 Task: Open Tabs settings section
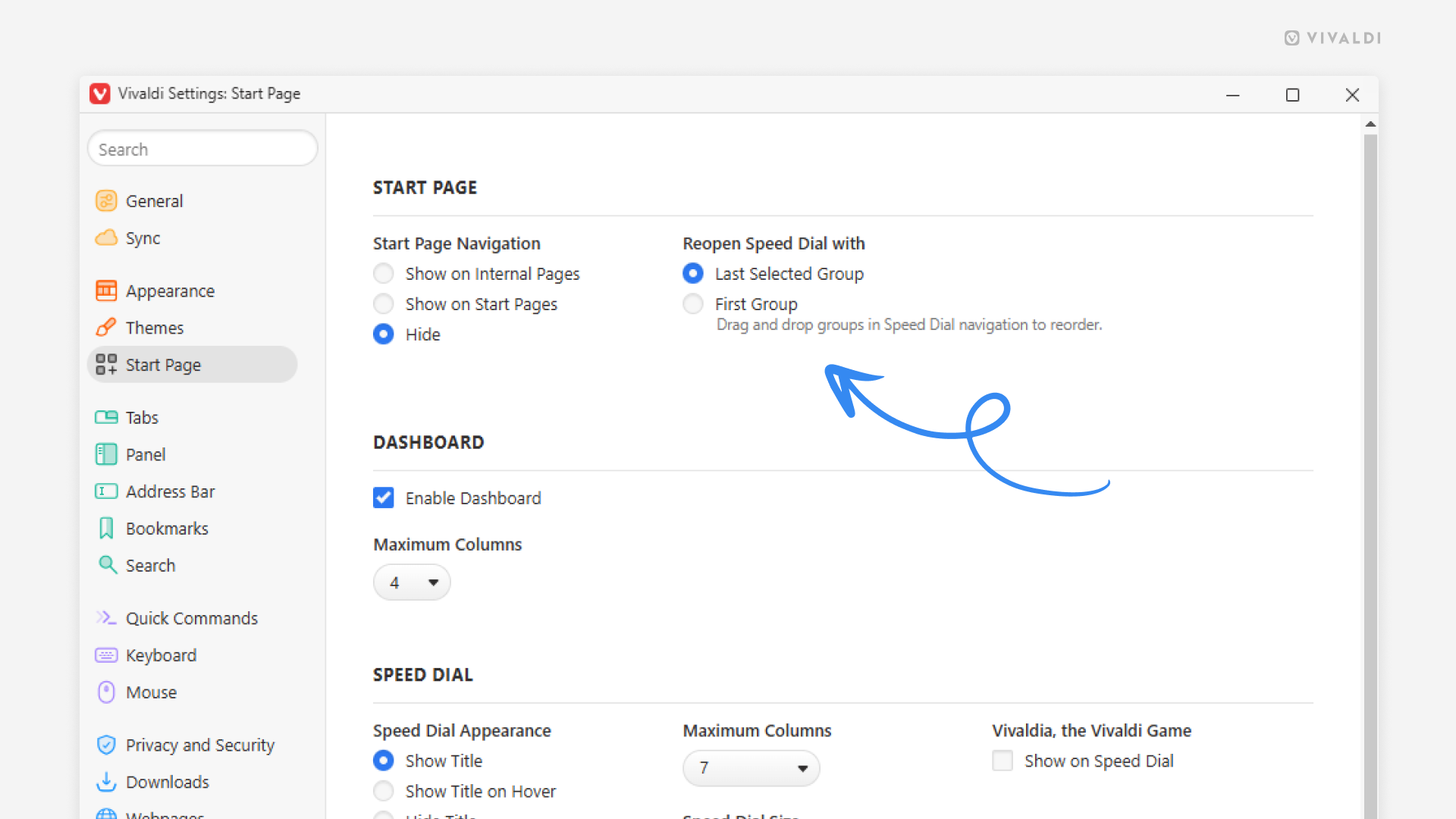(192, 417)
